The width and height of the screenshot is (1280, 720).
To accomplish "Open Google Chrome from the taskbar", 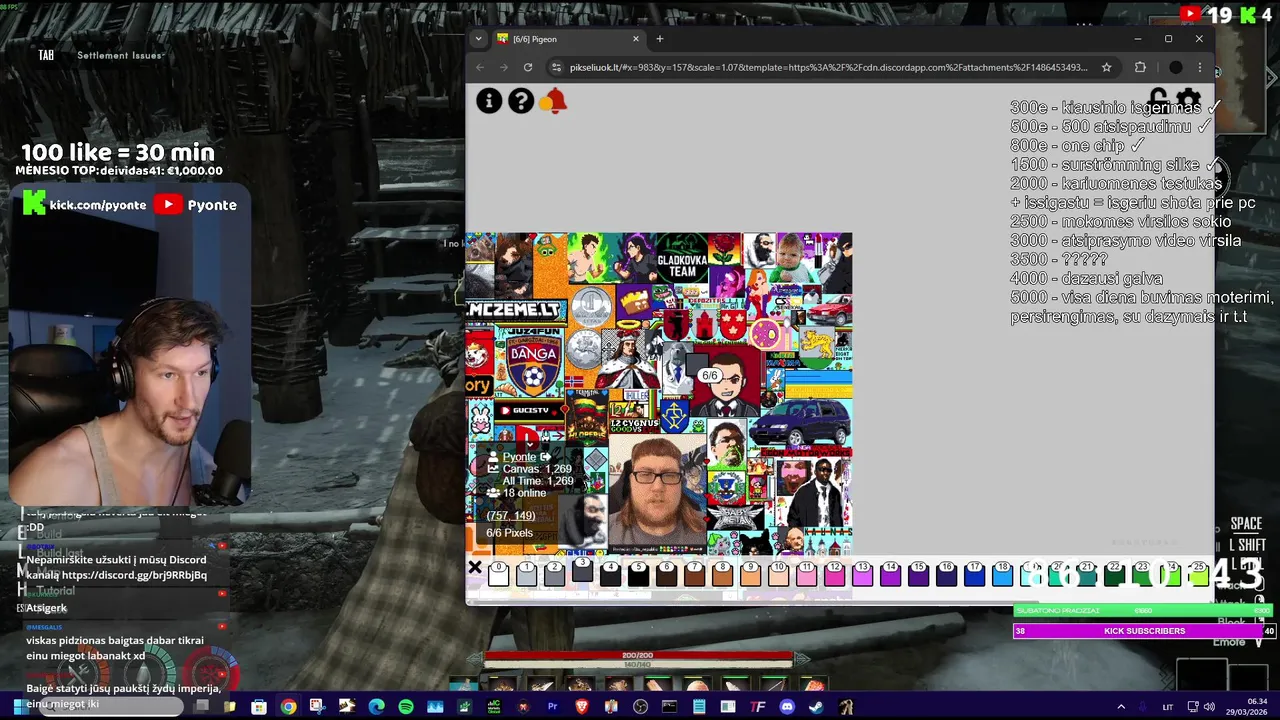I will point(288,706).
